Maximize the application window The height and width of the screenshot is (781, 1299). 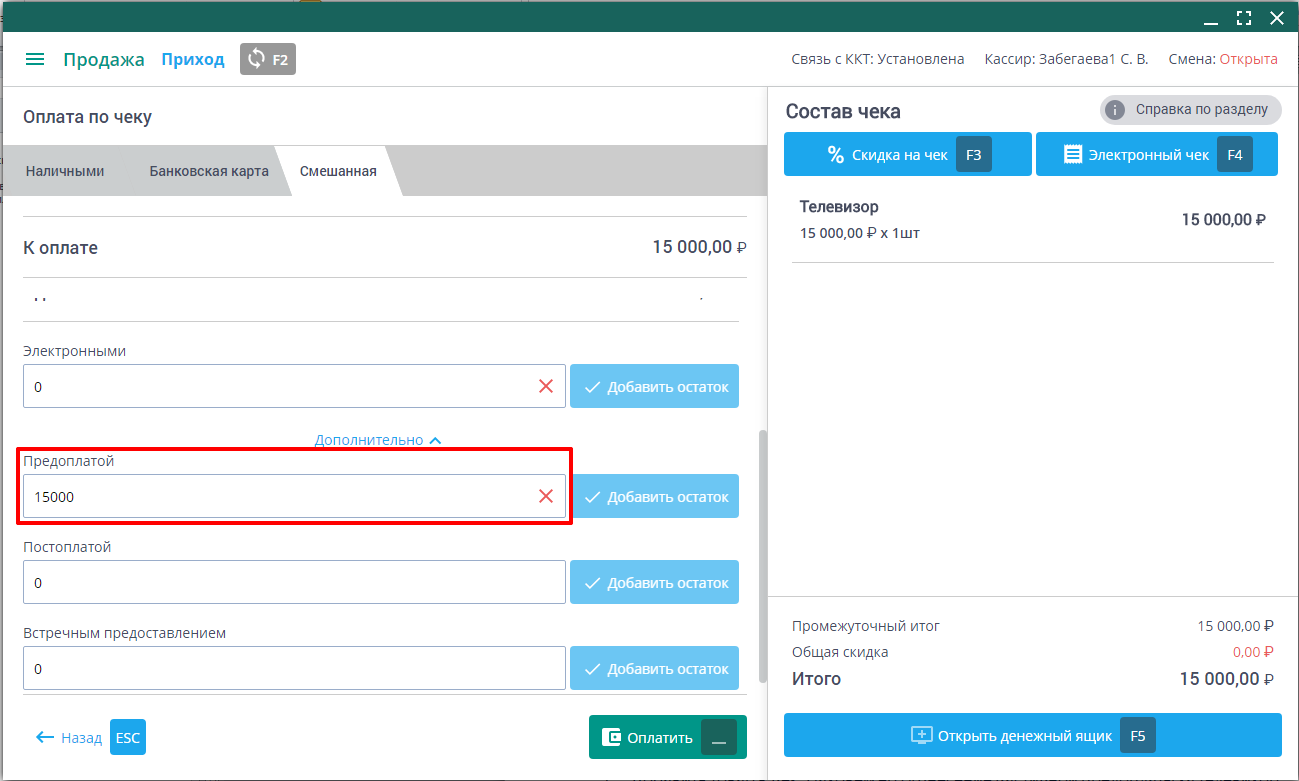coord(1244,17)
